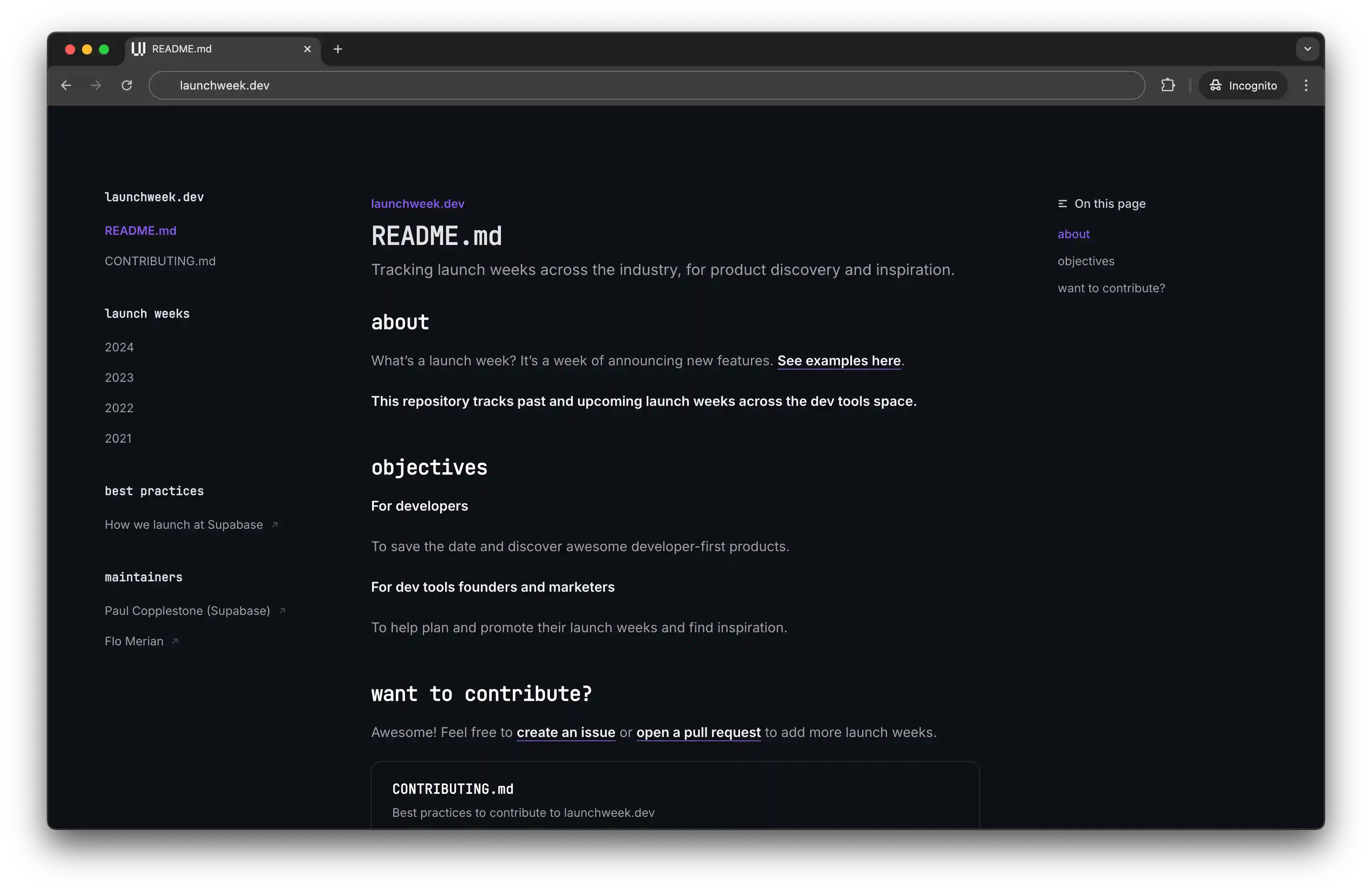Open CONTRIBUTING.md from the sidebar
Image resolution: width=1372 pixels, height=892 pixels.
[160, 261]
